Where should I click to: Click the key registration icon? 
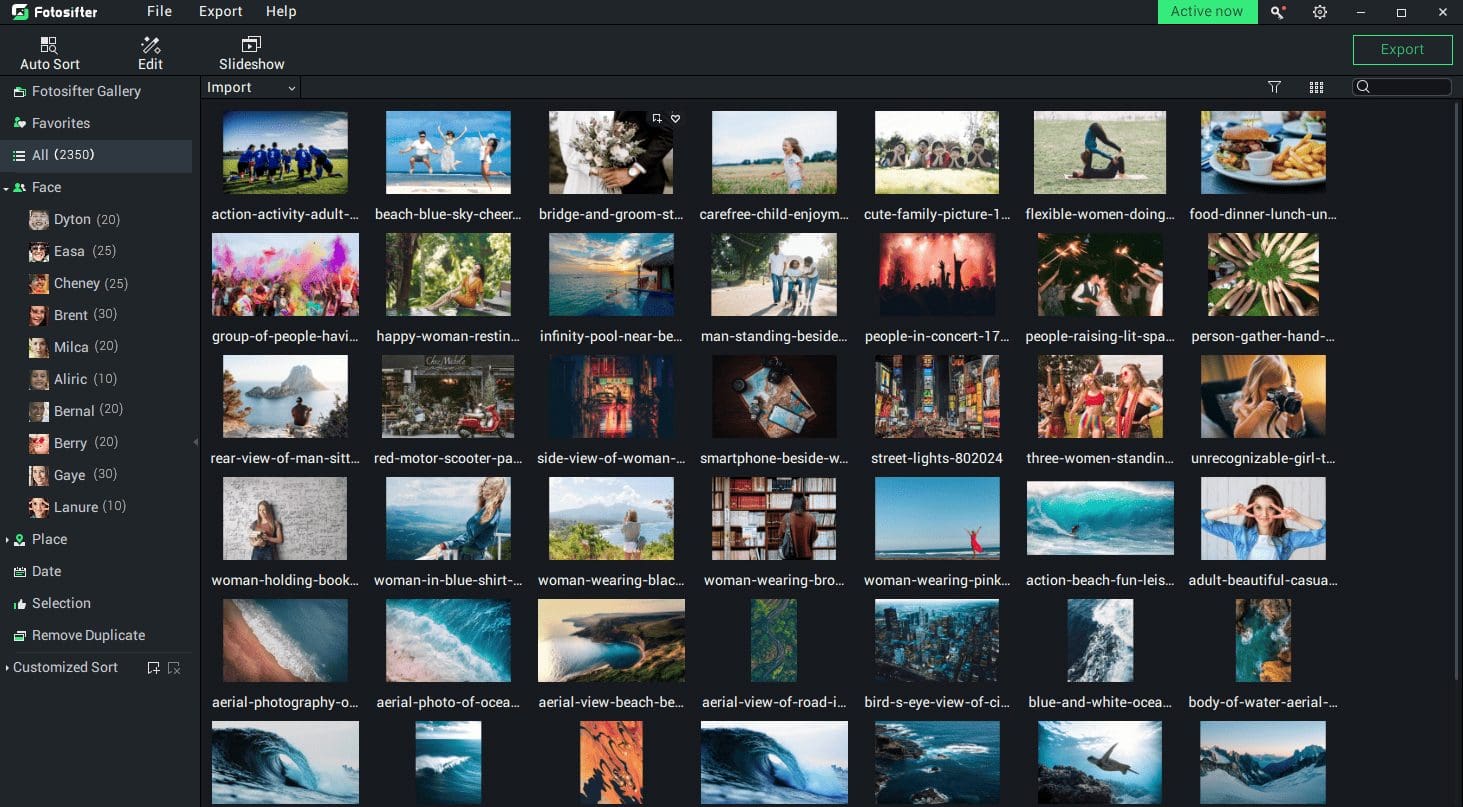1278,12
